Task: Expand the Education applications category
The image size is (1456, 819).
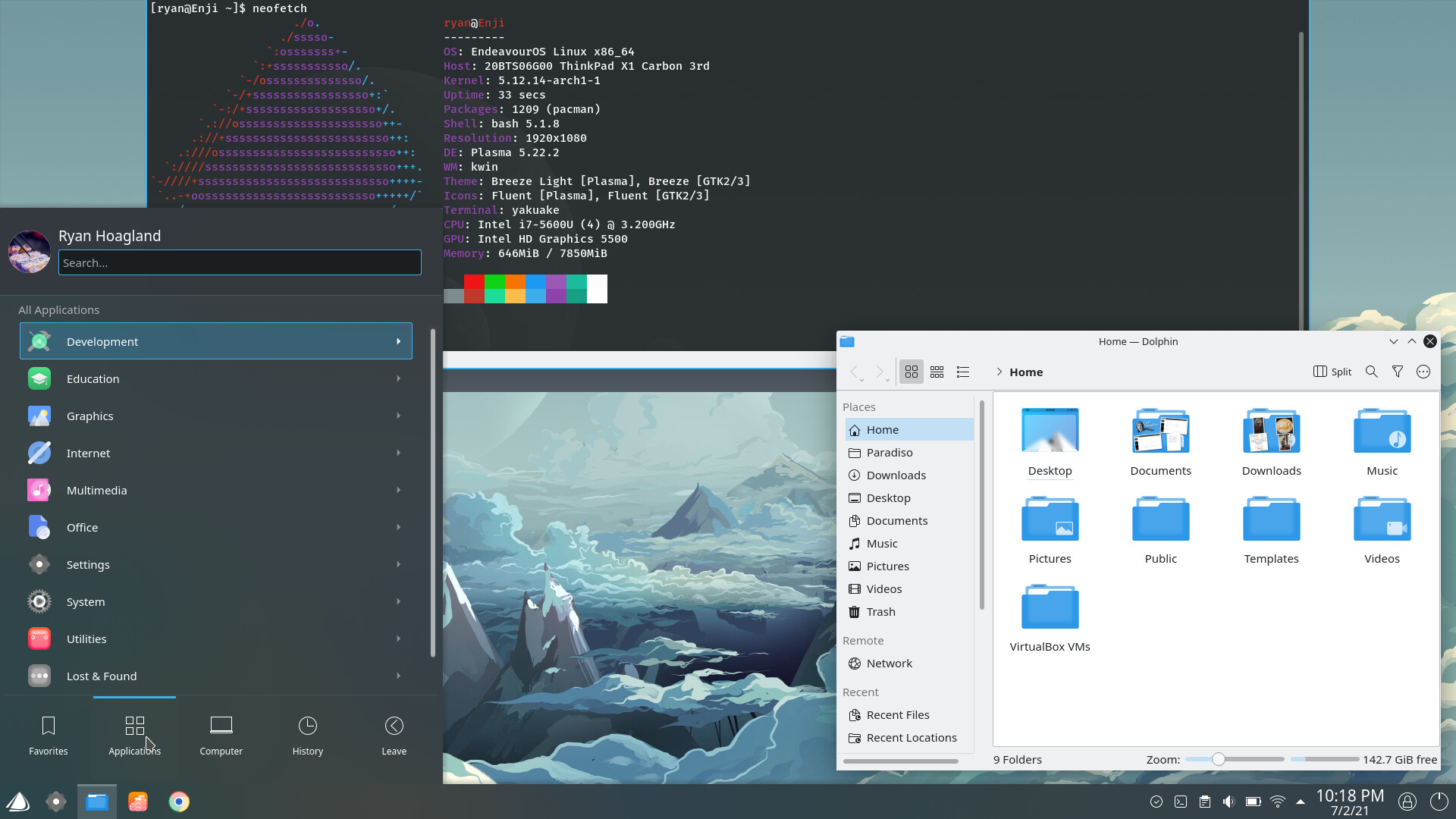Action: 214,378
